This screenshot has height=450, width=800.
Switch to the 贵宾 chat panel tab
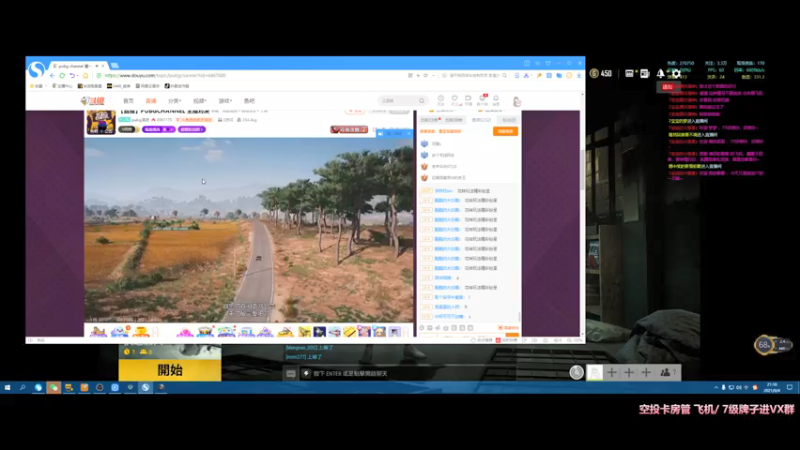[481, 120]
